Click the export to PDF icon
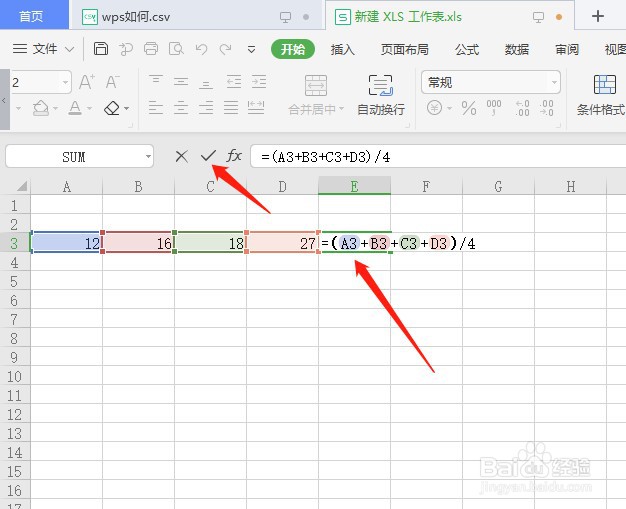This screenshot has height=509, width=626. (x=126, y=49)
